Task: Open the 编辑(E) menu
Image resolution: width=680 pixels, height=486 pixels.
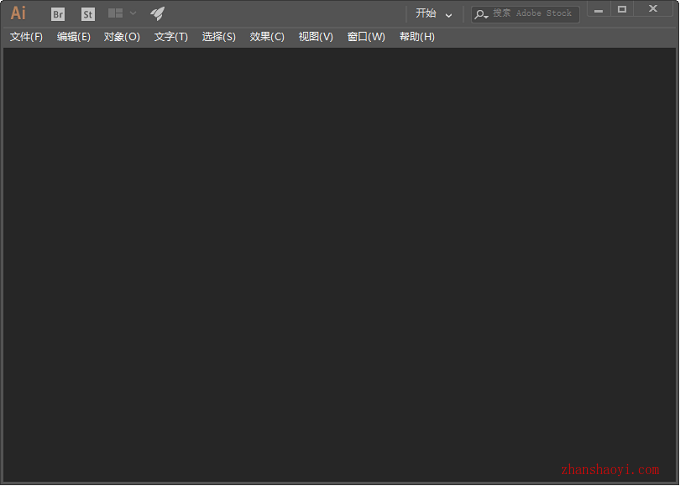Action: 74,37
